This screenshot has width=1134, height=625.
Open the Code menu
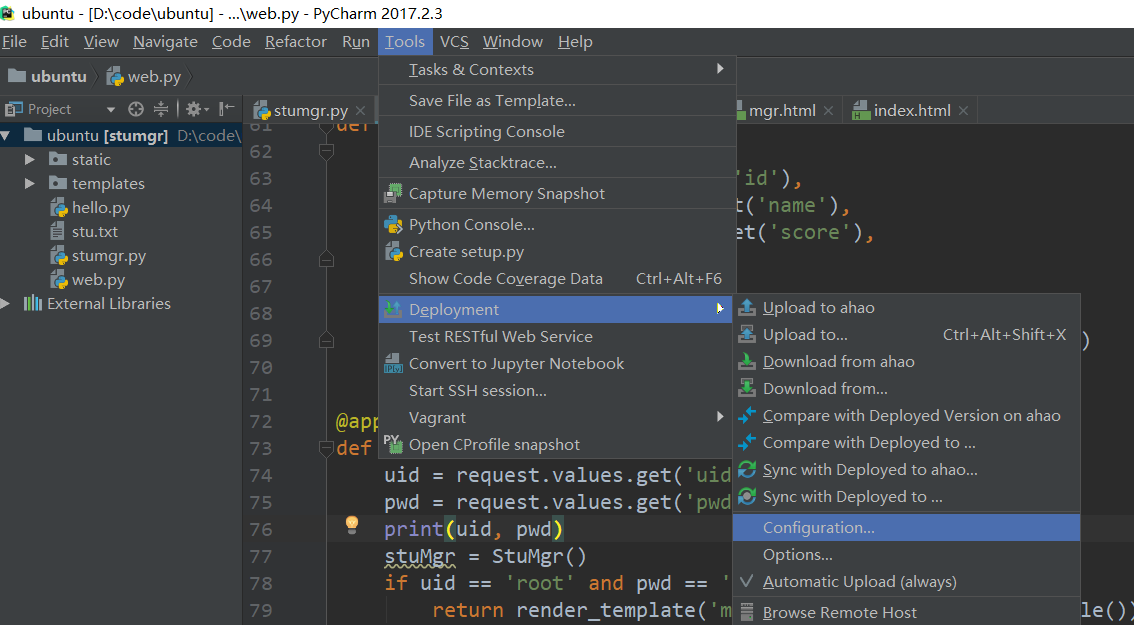pyautogui.click(x=231, y=42)
